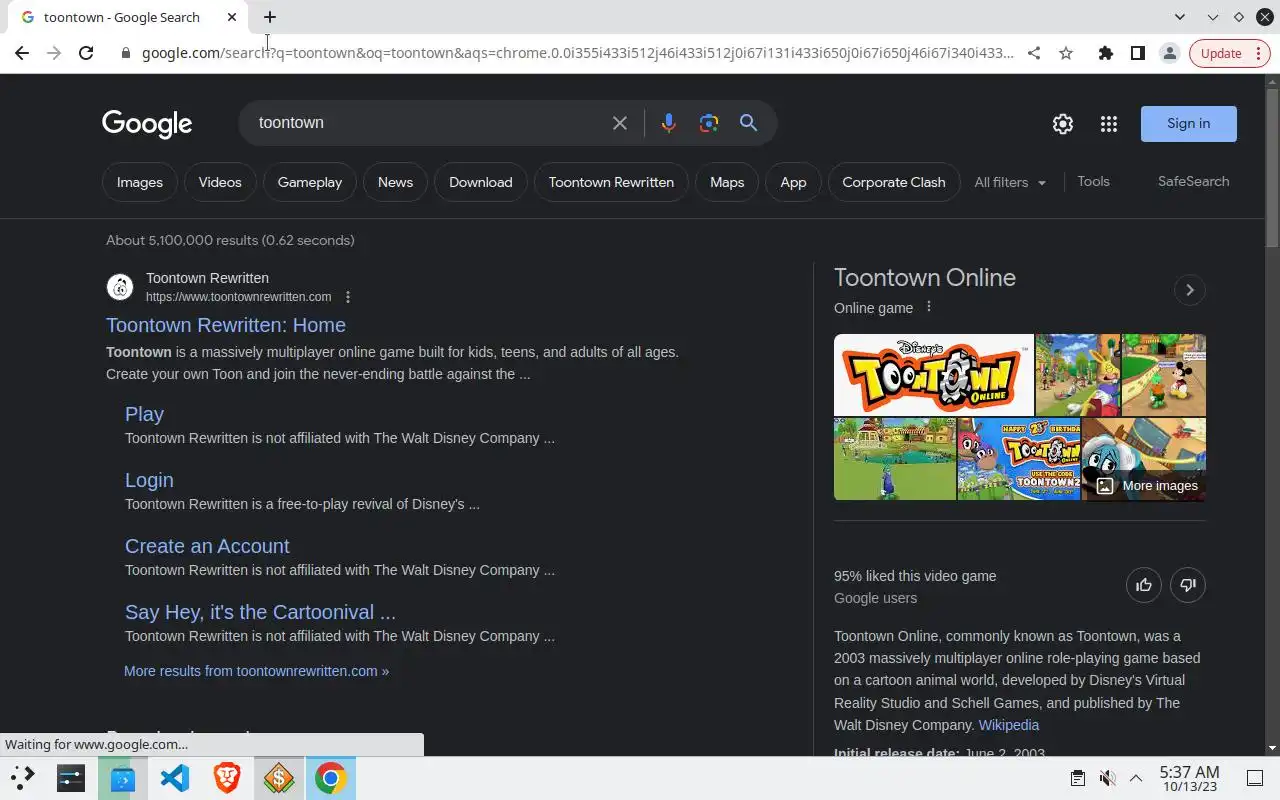Select the App filter chip

793,182
